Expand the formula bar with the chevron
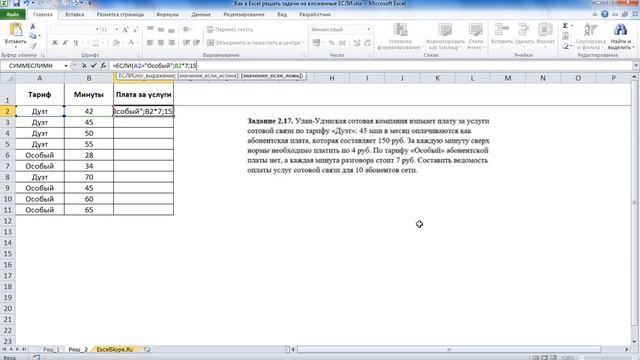The image size is (640, 360). pos(636,66)
